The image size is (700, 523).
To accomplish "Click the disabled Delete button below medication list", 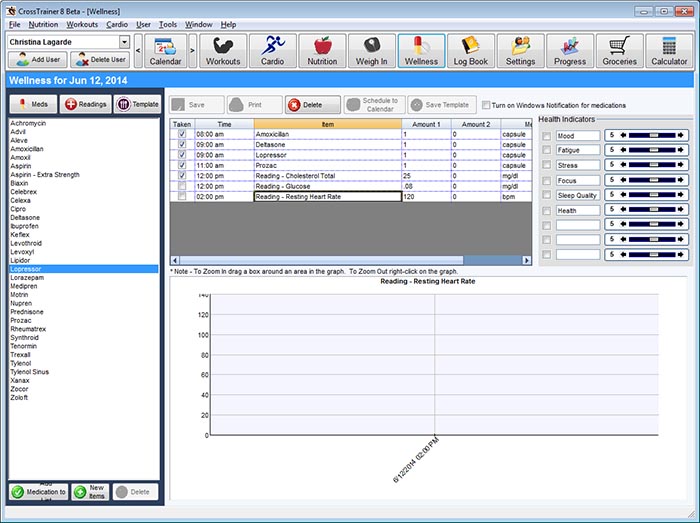I will click(x=135, y=492).
